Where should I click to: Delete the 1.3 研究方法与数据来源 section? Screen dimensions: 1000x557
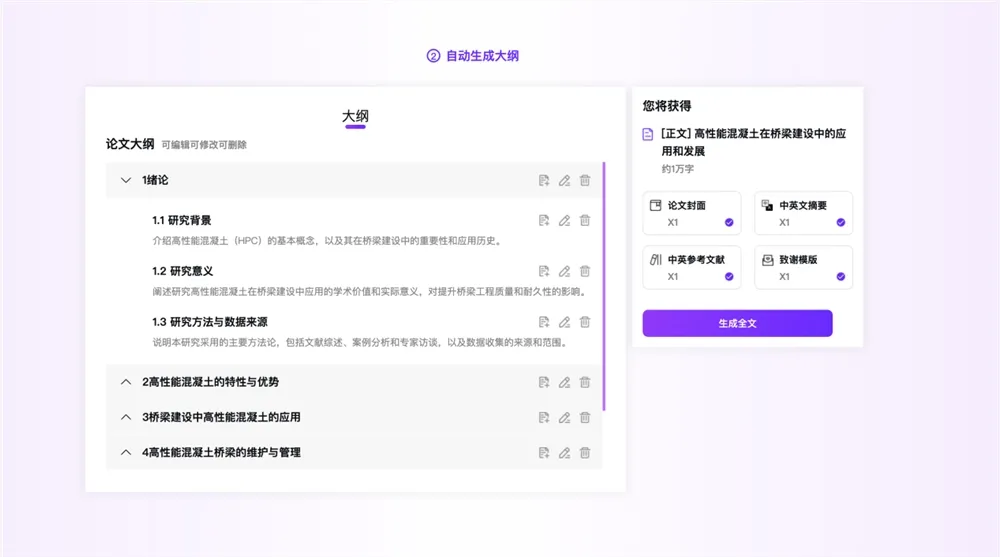[585, 322]
